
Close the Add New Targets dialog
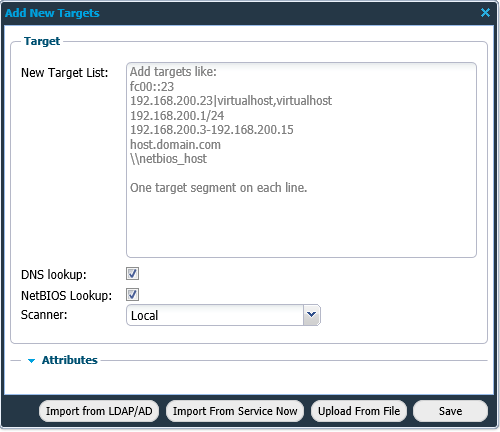coord(485,13)
